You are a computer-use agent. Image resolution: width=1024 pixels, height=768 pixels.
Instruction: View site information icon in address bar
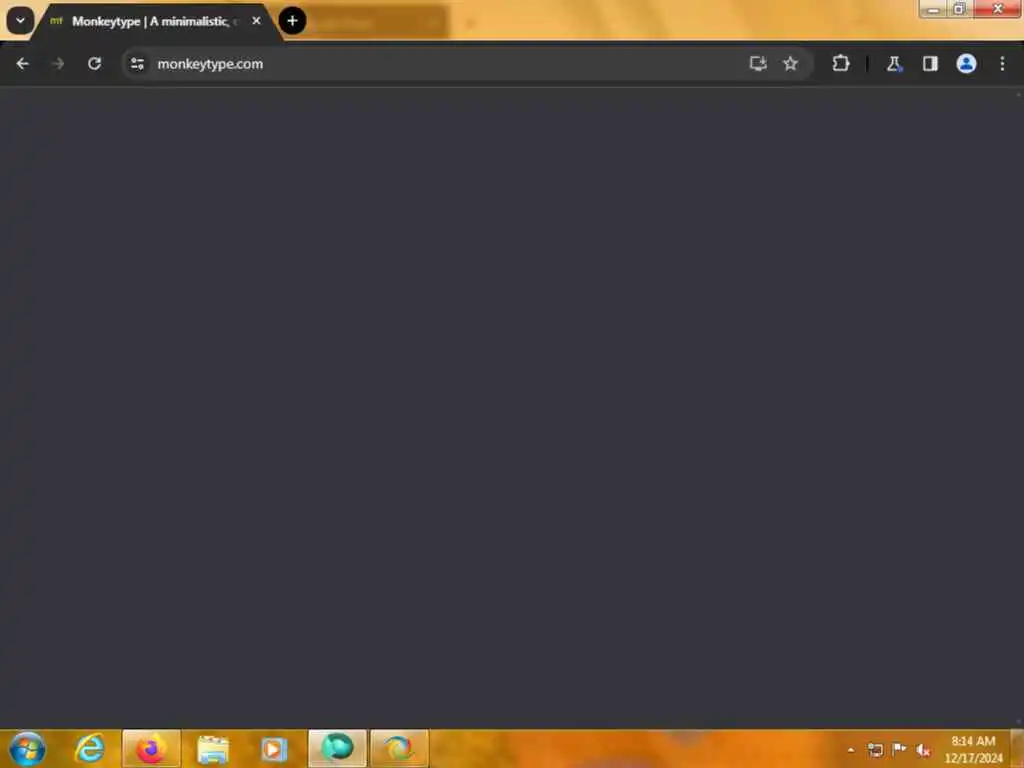coord(137,63)
